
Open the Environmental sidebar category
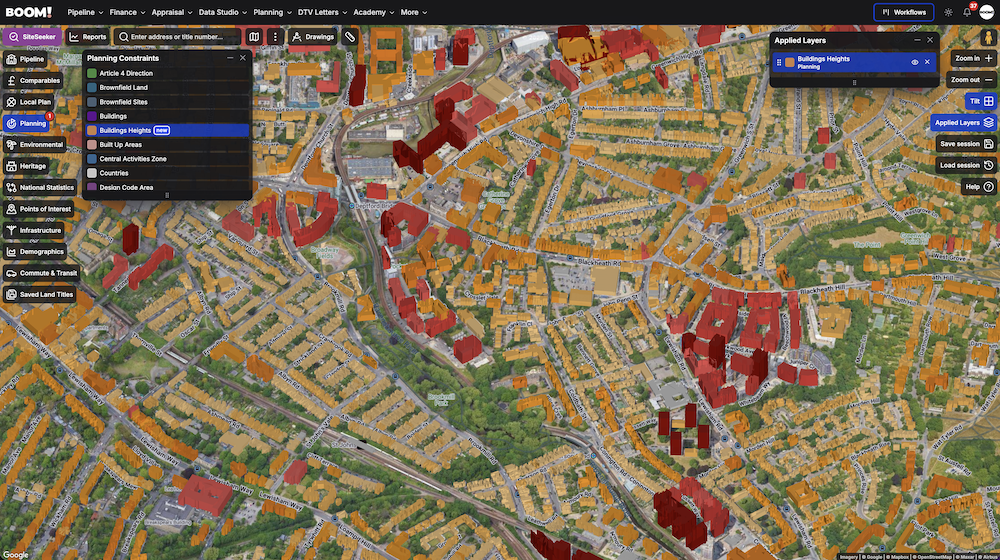click(34, 145)
